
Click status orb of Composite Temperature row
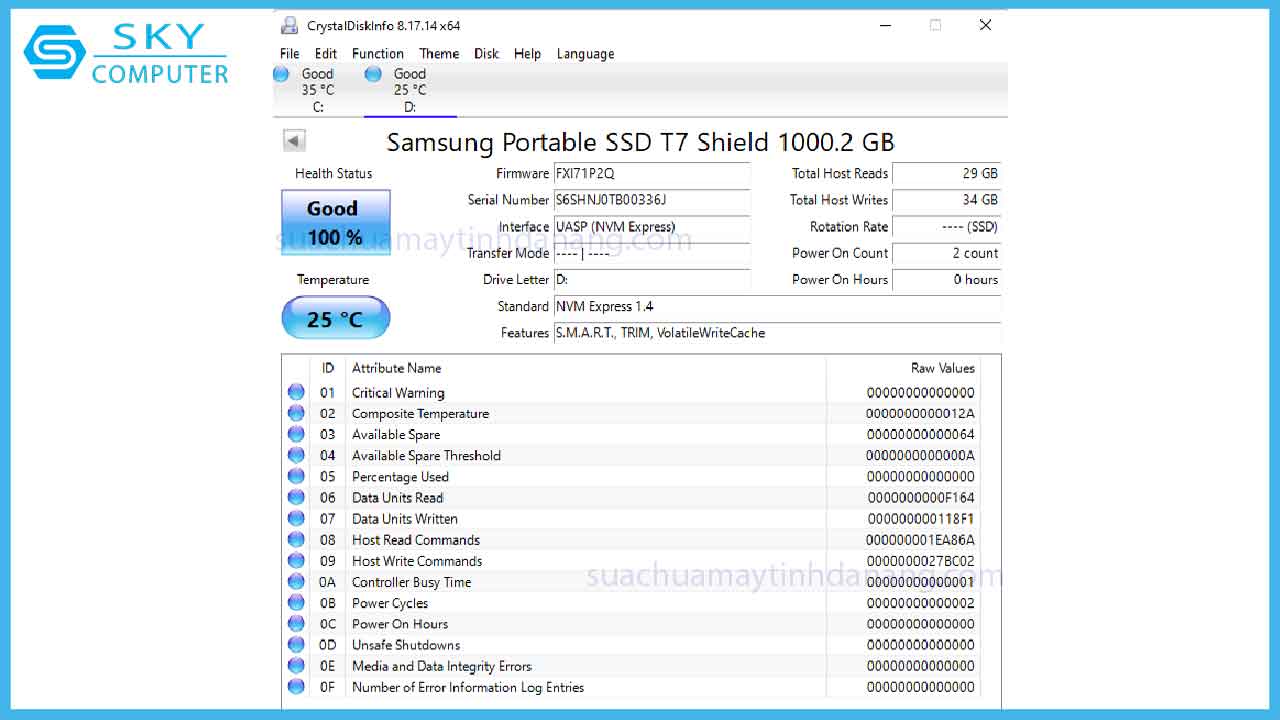[x=296, y=413]
